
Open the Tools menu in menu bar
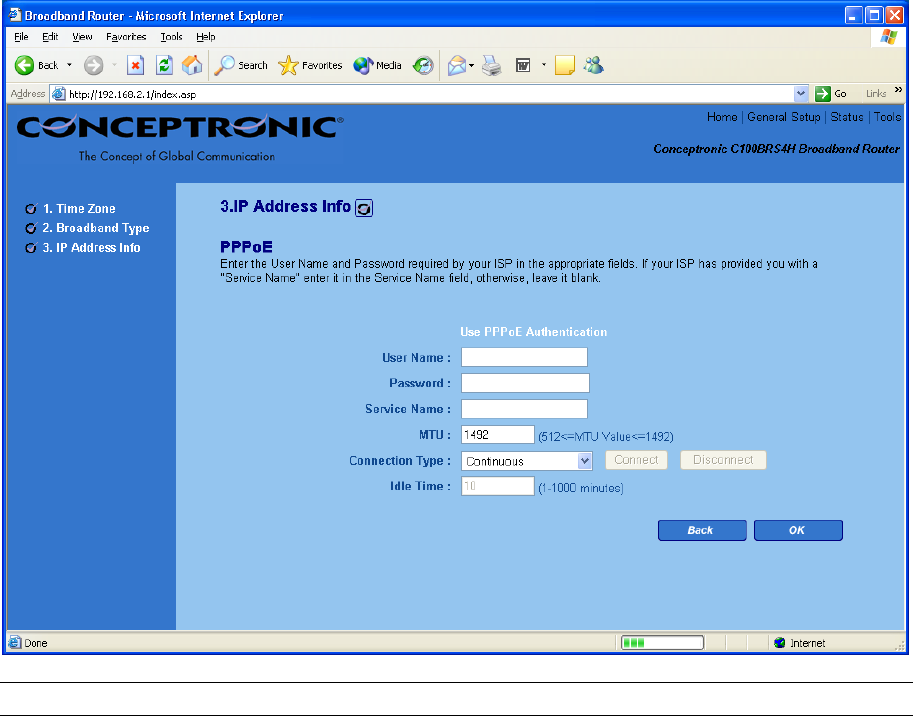pos(171,37)
